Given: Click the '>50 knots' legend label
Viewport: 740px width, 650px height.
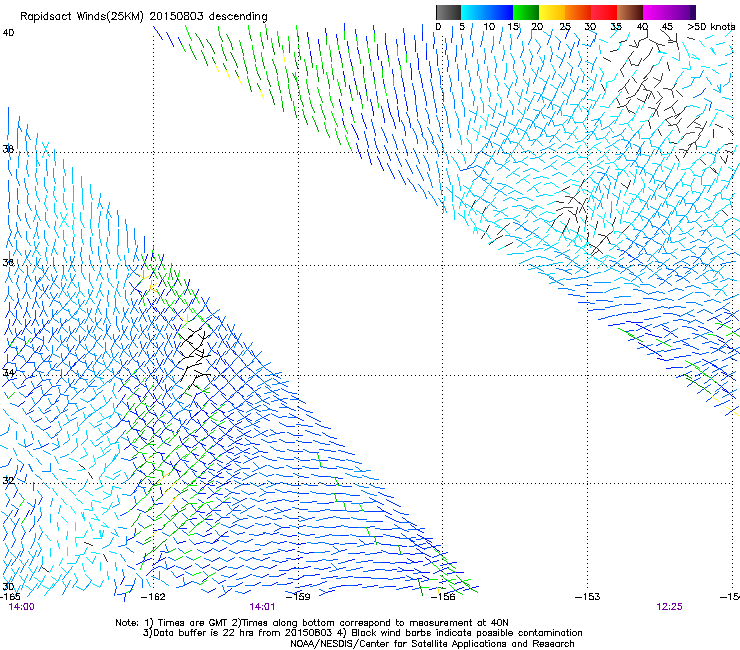Looking at the screenshot, I should tap(711, 27).
